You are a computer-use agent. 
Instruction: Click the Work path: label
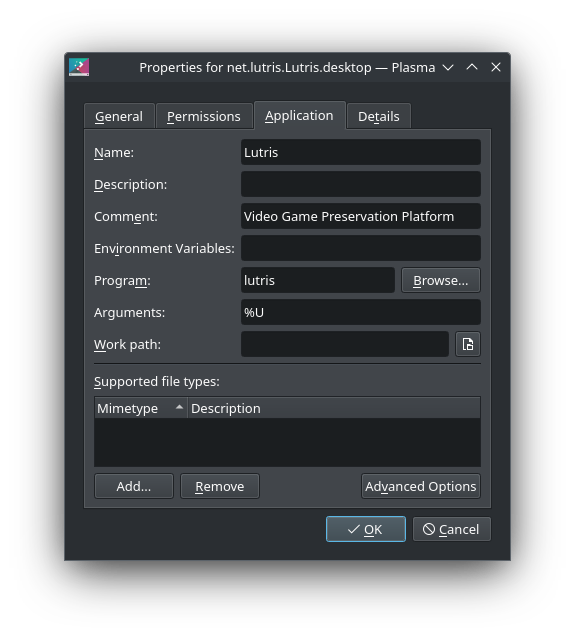click(127, 344)
